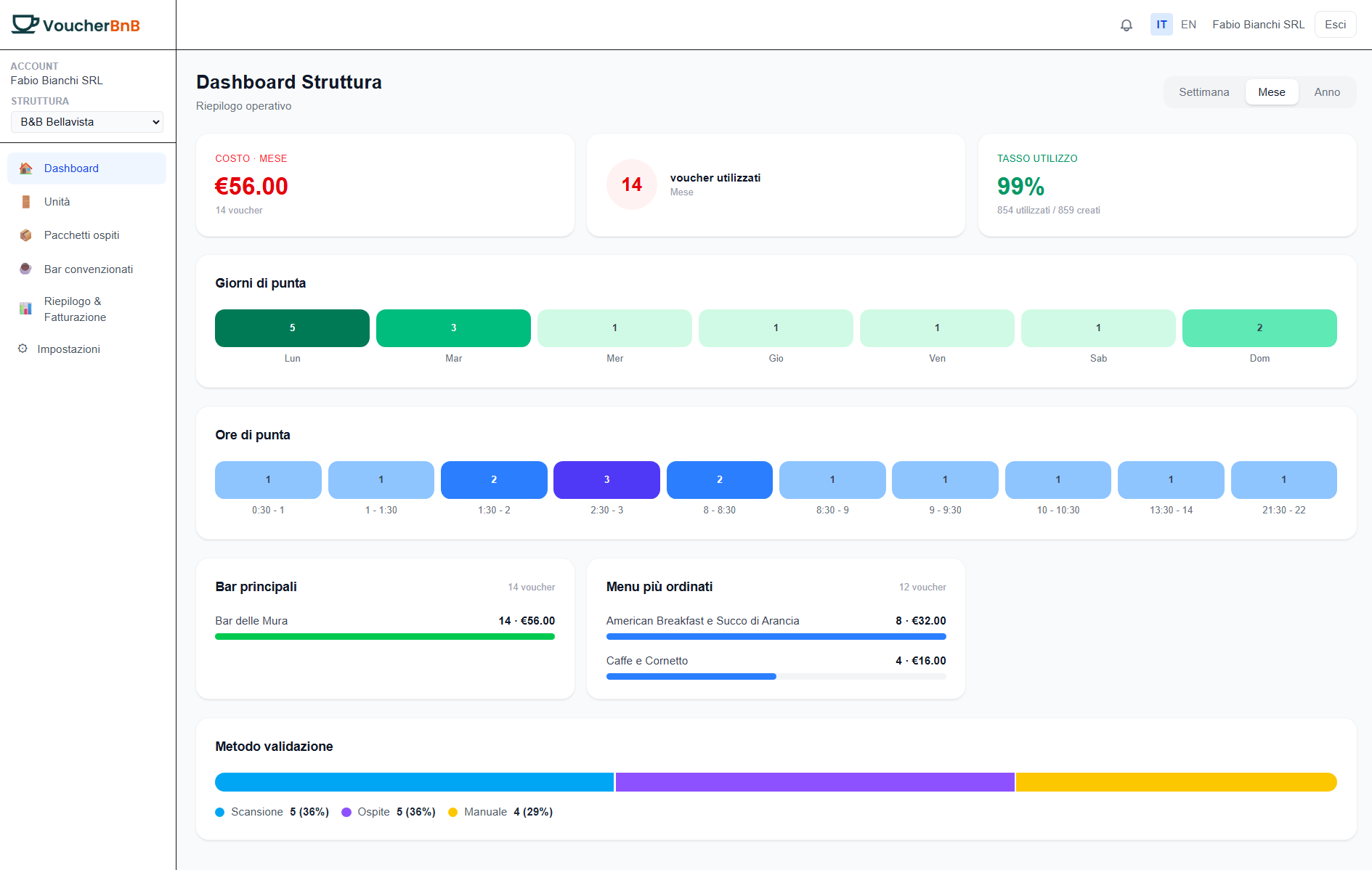Click the Impostazioni gear icon

click(x=23, y=349)
